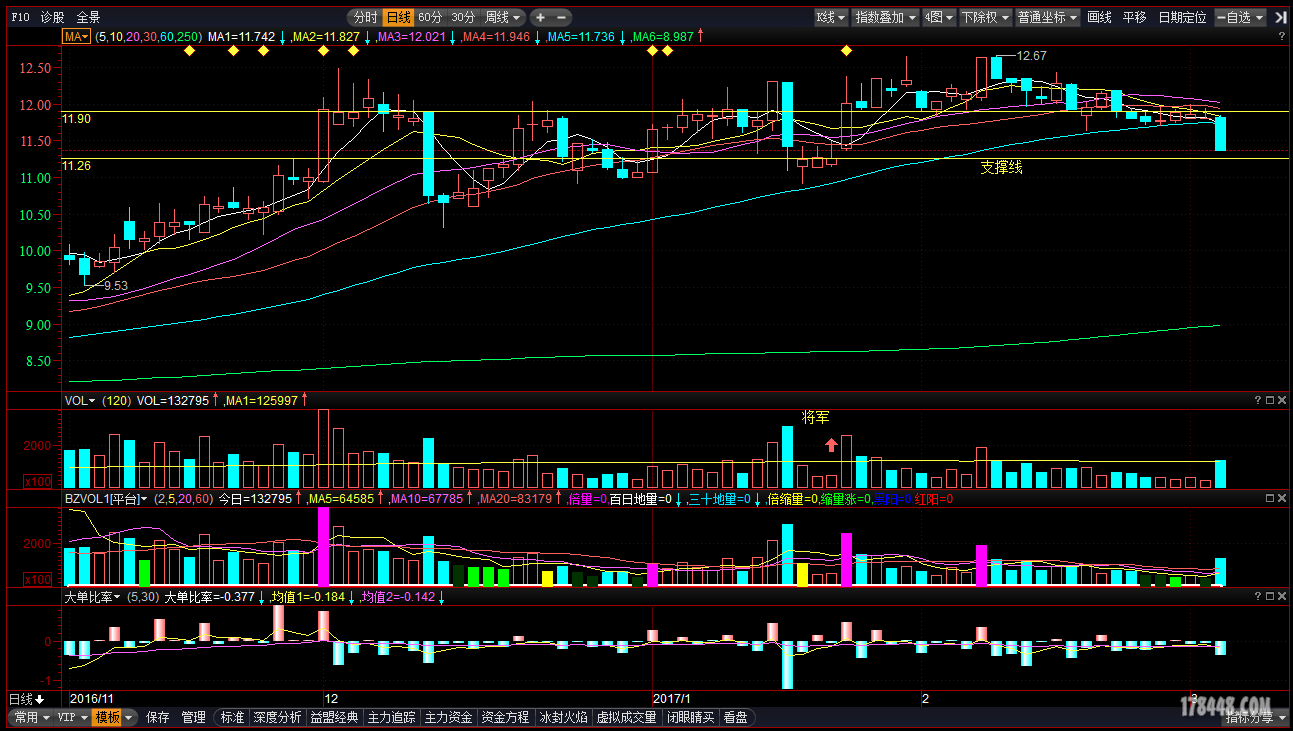Select the 冰封火焰 template tab
Viewport: 1293px width, 731px height.
(x=563, y=717)
